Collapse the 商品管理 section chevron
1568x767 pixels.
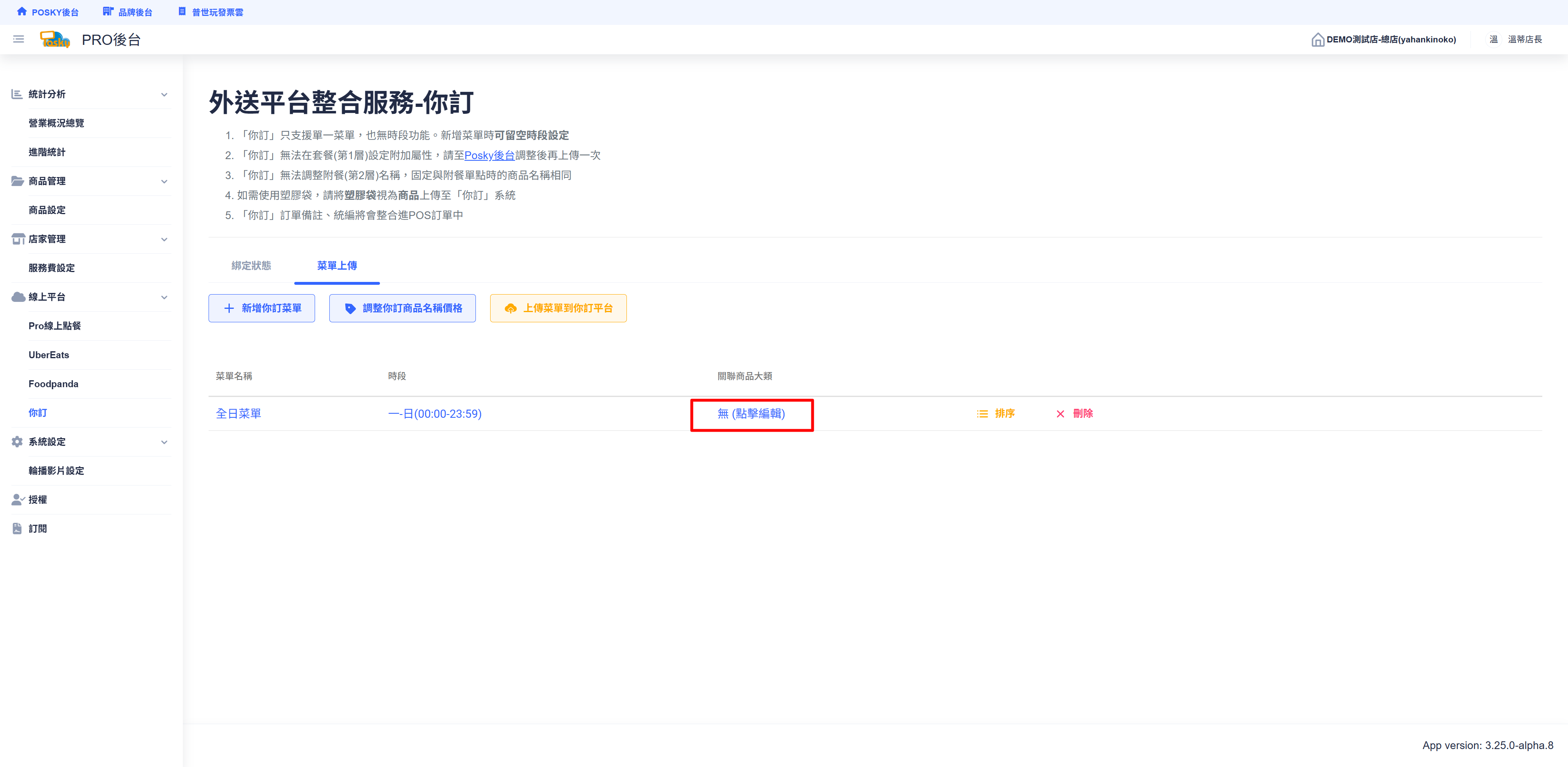coord(164,181)
